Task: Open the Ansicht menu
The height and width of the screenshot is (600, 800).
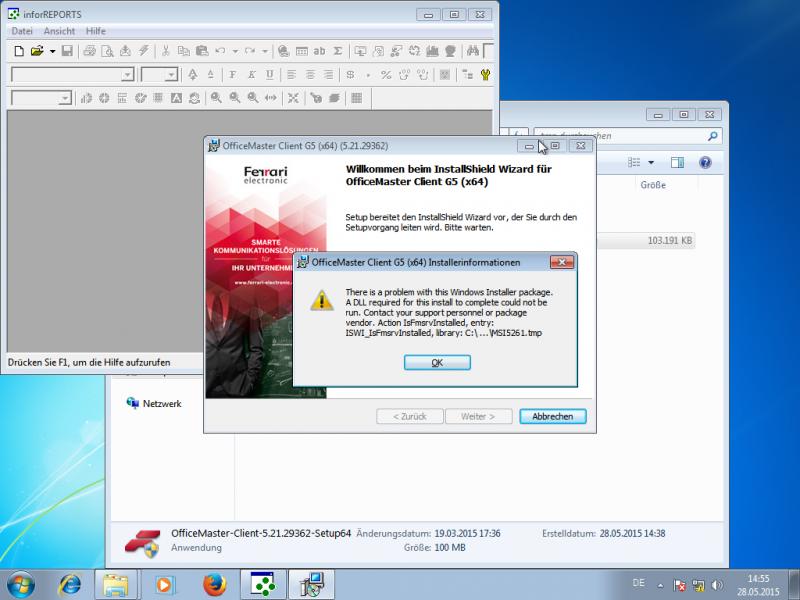Action: click(58, 31)
